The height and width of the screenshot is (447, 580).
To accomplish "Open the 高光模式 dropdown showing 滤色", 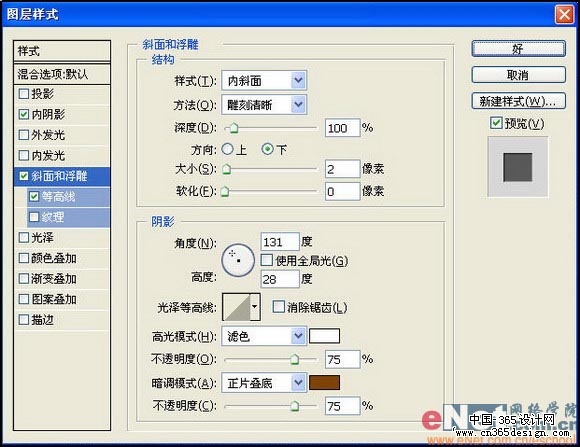I will point(264,336).
